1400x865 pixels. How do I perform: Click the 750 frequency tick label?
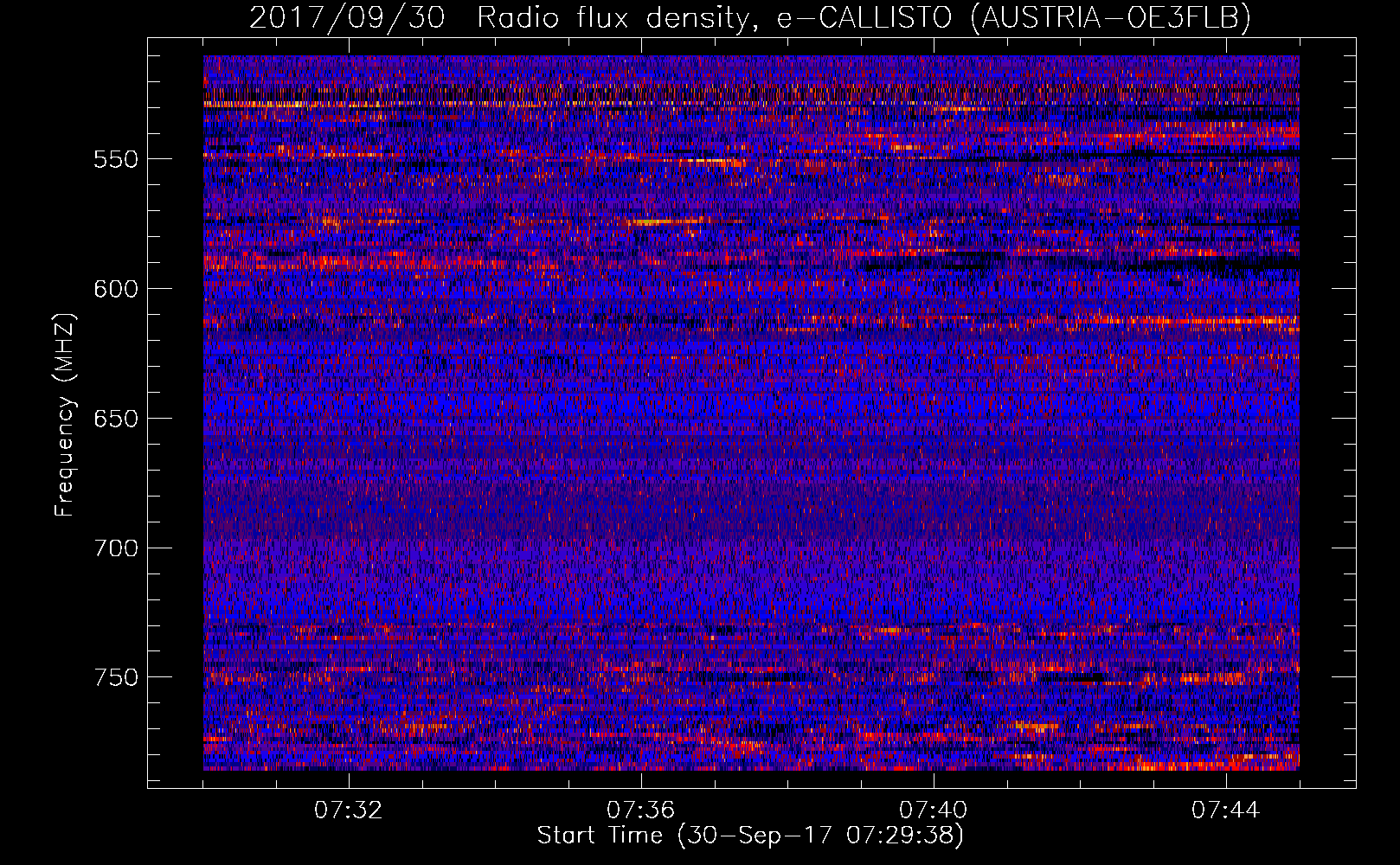click(116, 677)
